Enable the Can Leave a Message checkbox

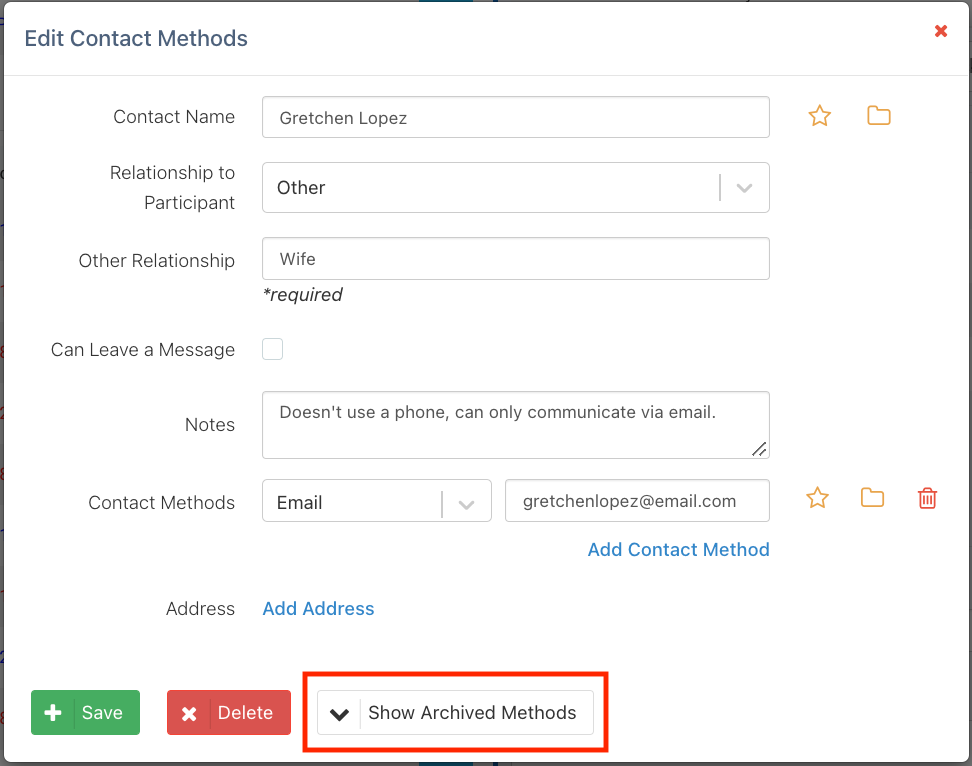click(272, 349)
